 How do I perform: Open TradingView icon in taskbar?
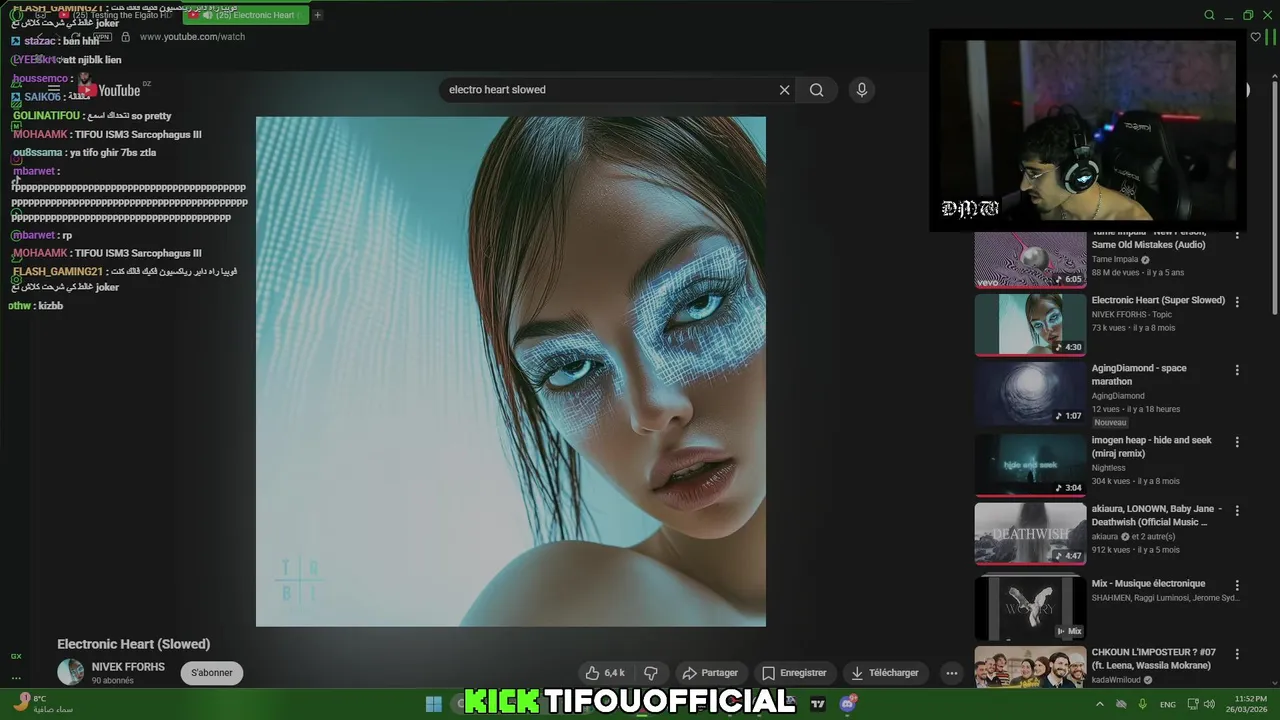[x=818, y=704]
